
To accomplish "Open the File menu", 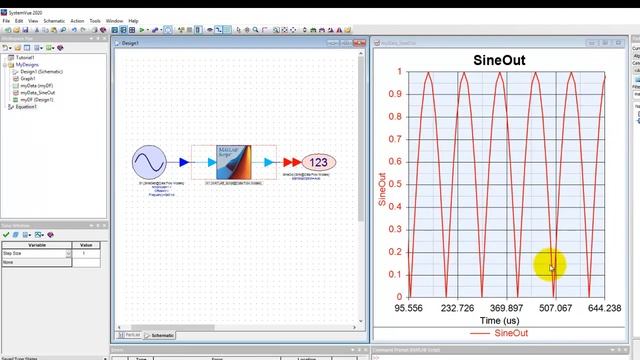I will 6,21.
